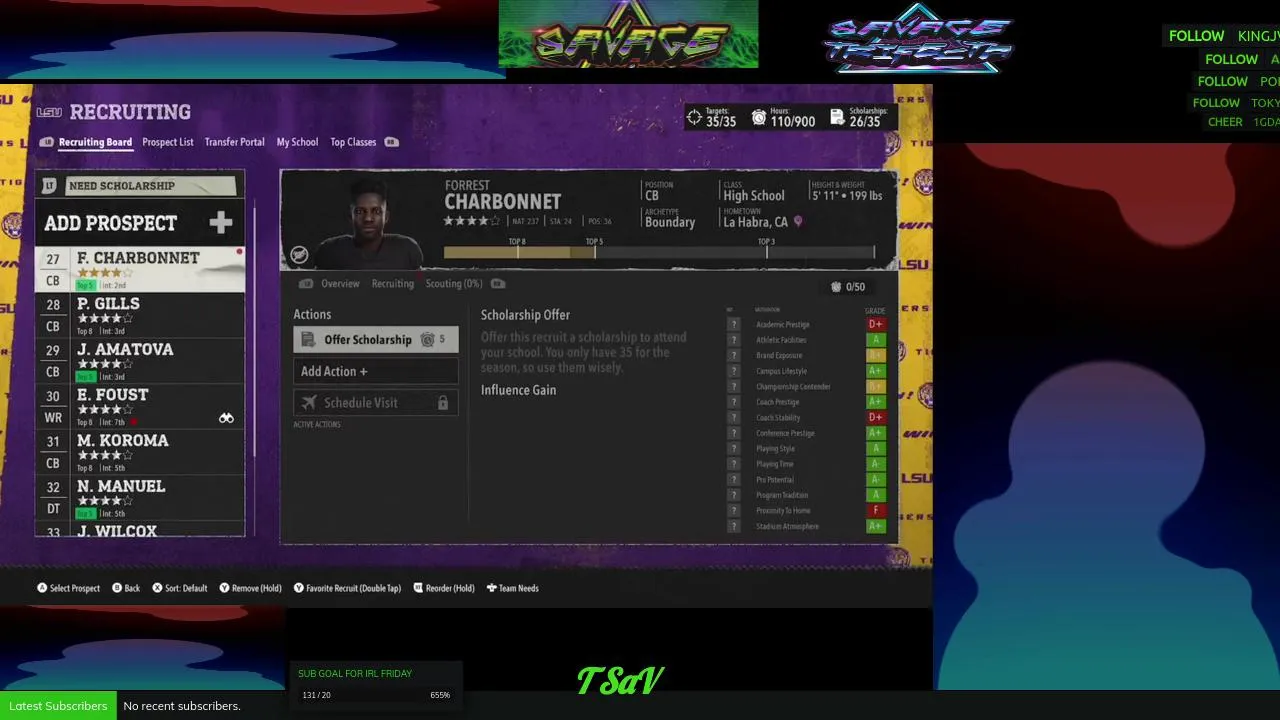Click the recruit interest progress bar

(659, 253)
